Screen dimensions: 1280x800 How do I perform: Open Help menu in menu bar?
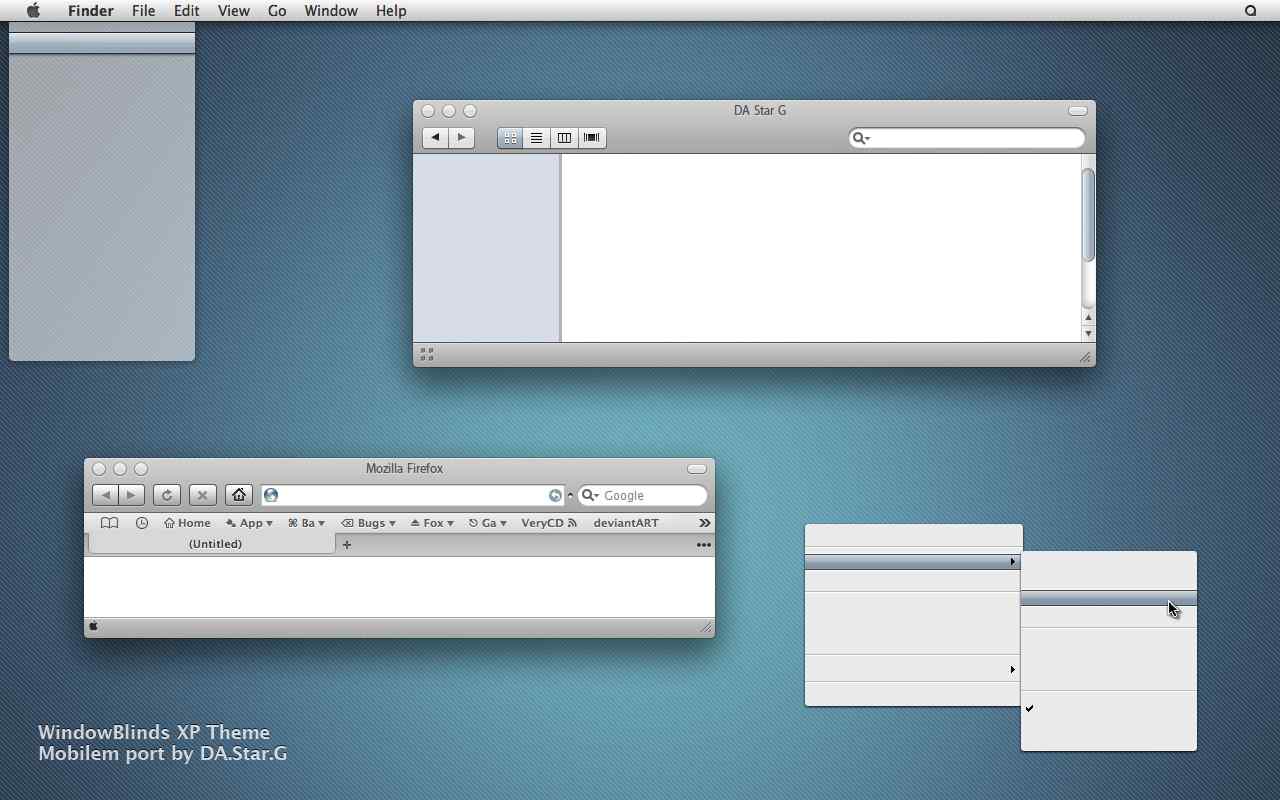tap(391, 11)
